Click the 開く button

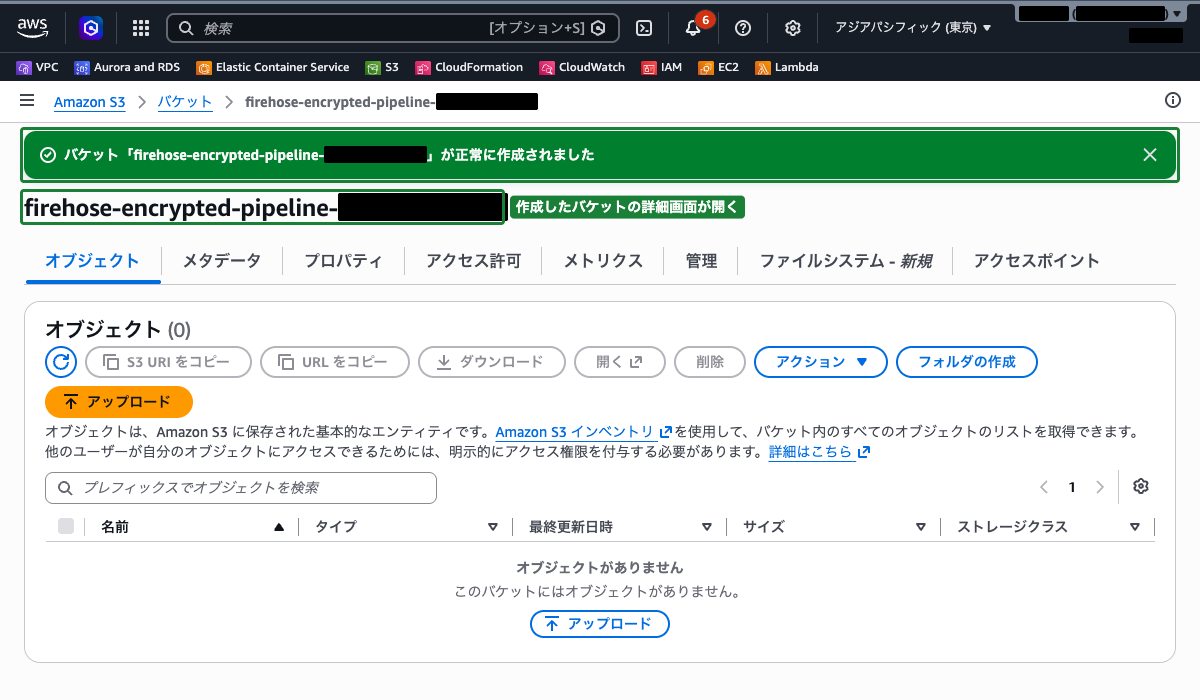(x=620, y=362)
